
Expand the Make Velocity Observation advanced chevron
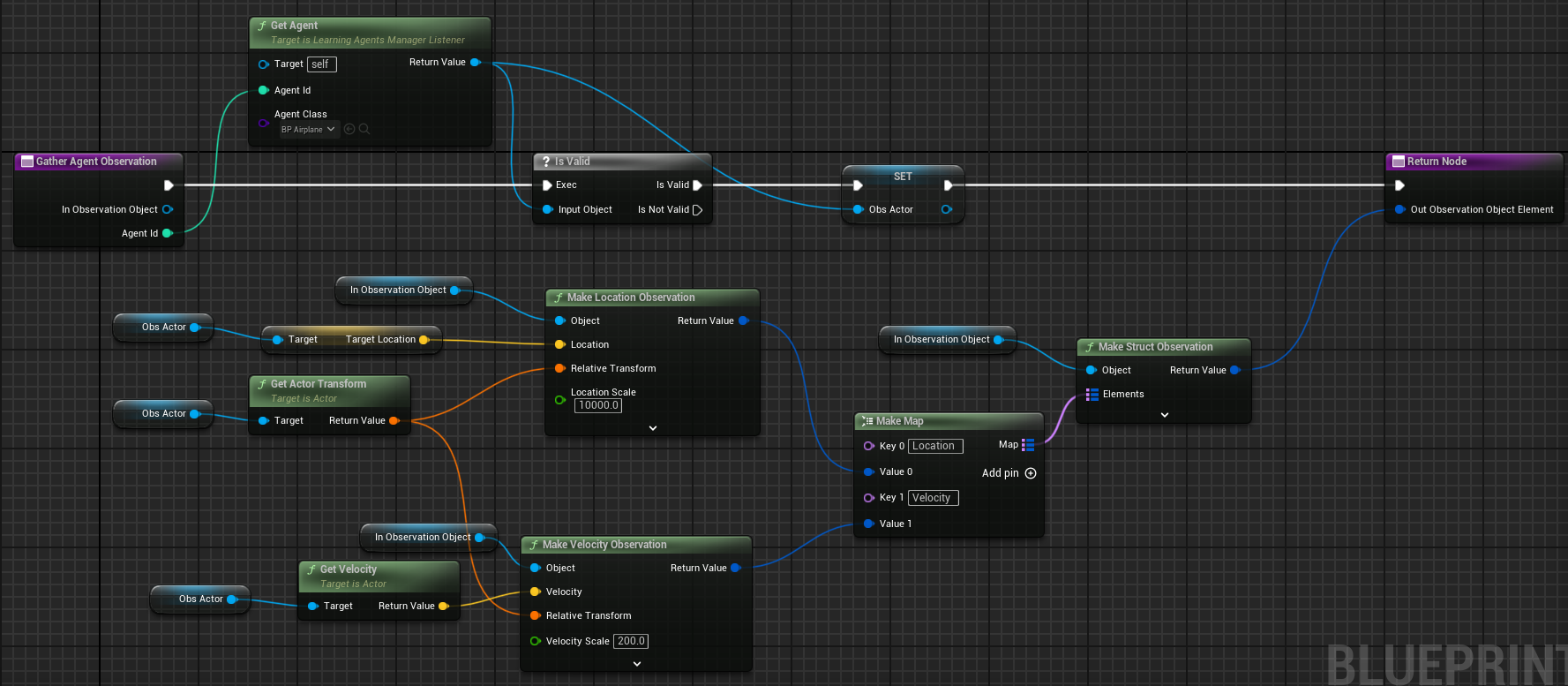637,664
